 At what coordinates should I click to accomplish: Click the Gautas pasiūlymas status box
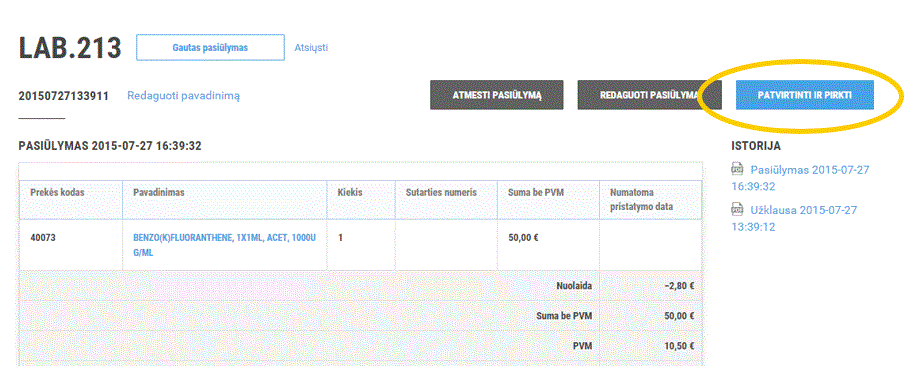(210, 47)
